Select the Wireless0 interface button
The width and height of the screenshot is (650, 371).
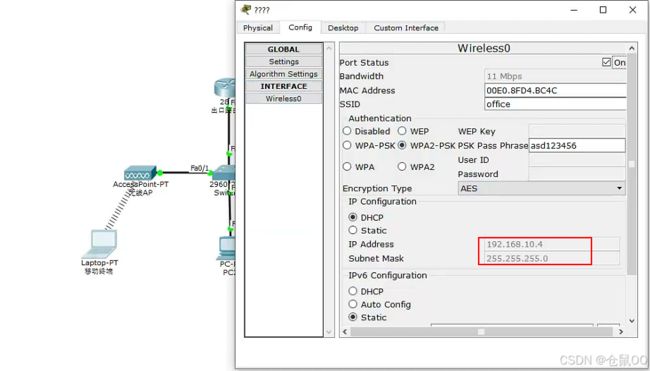[x=284, y=99]
